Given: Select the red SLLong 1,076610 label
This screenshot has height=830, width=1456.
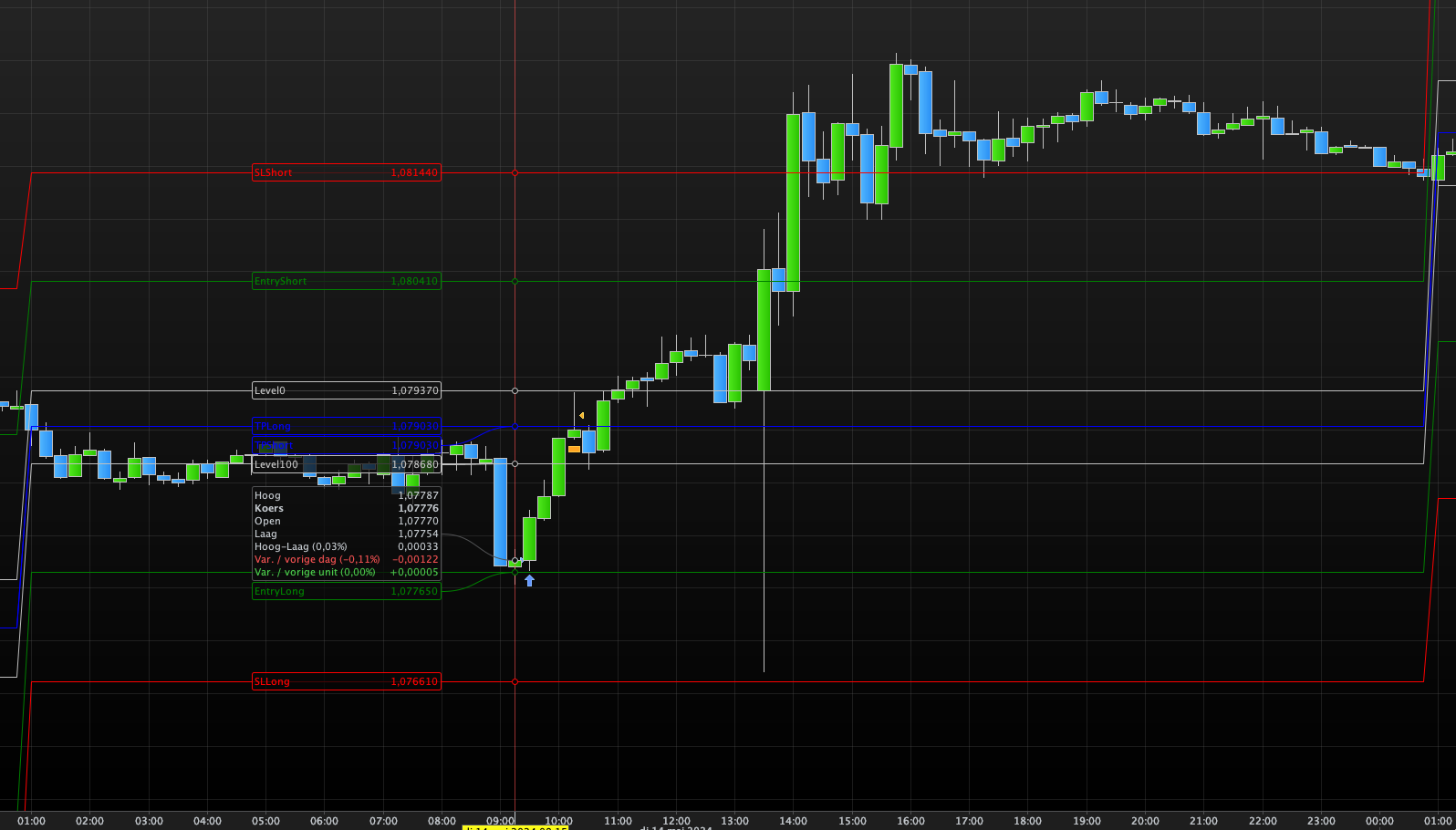Looking at the screenshot, I should [347, 681].
